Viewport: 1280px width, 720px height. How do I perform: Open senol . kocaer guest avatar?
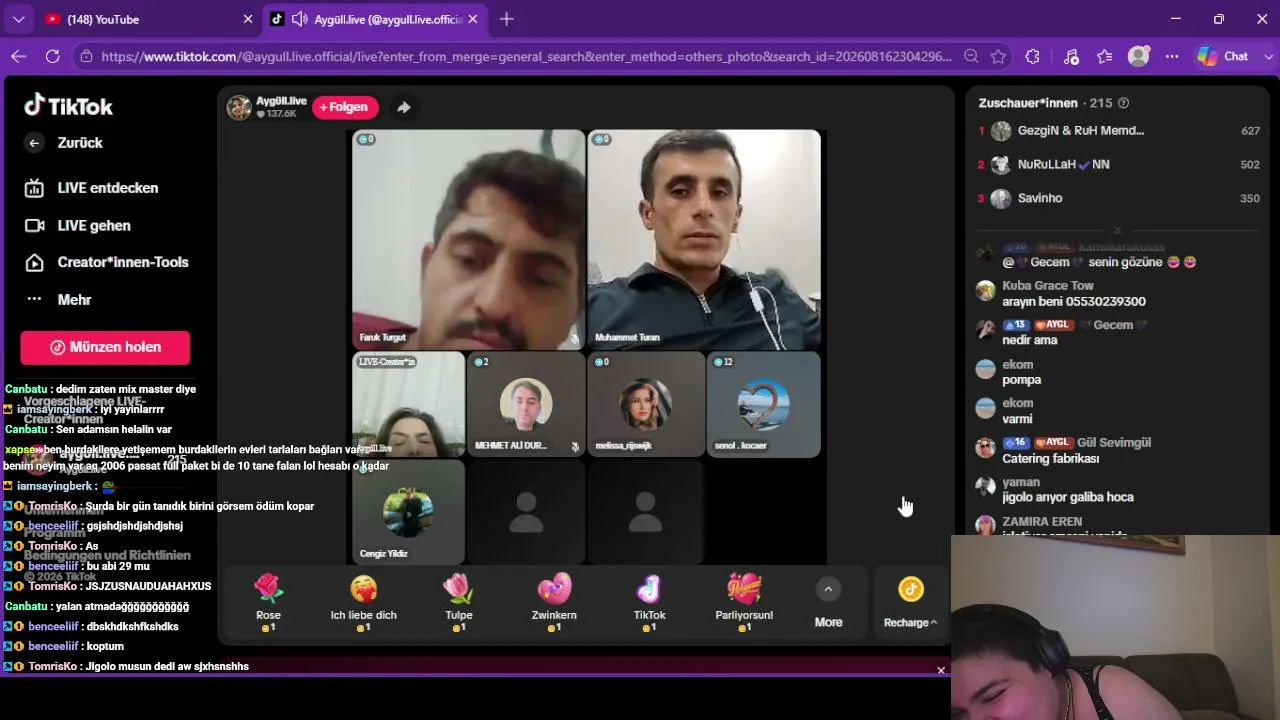click(x=764, y=404)
